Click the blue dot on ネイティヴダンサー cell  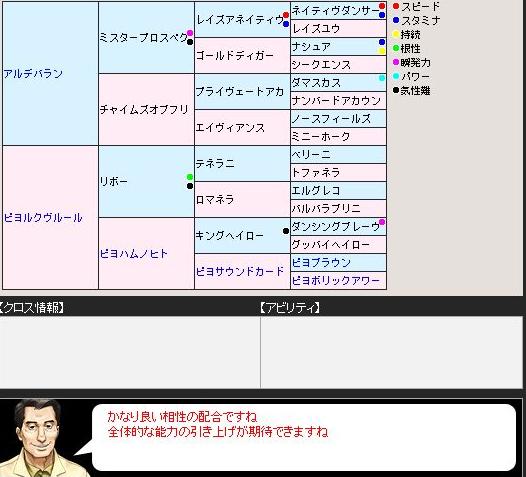(x=382, y=15)
